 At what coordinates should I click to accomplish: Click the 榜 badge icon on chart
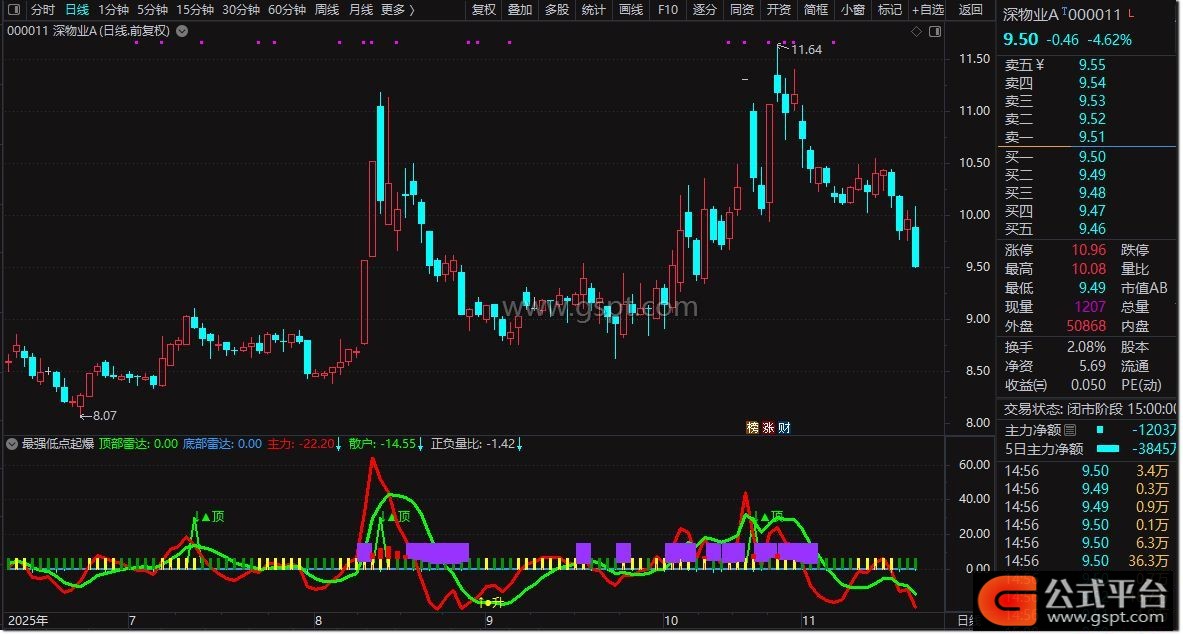point(752,427)
